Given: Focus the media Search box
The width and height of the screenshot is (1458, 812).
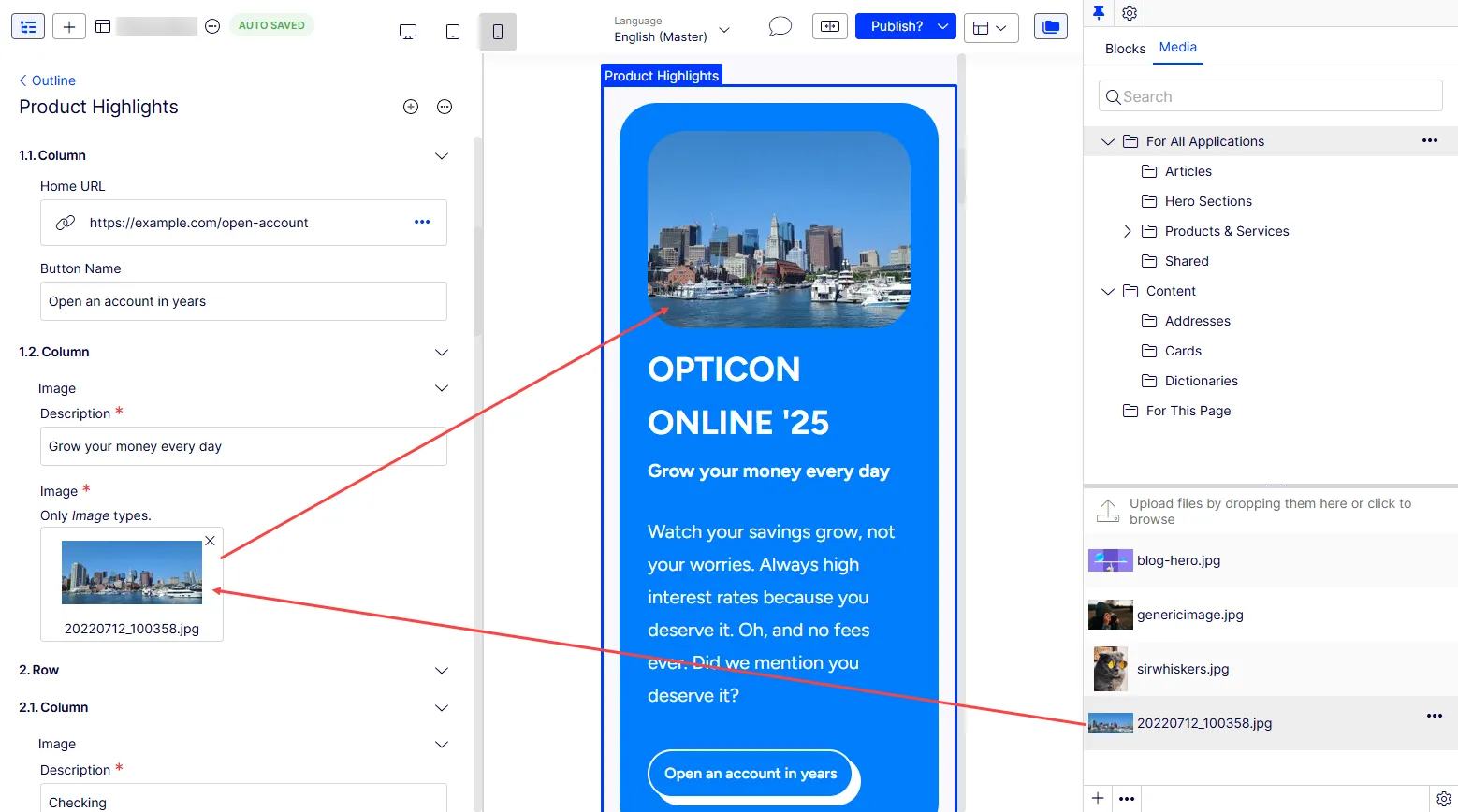Looking at the screenshot, I should coord(1270,96).
